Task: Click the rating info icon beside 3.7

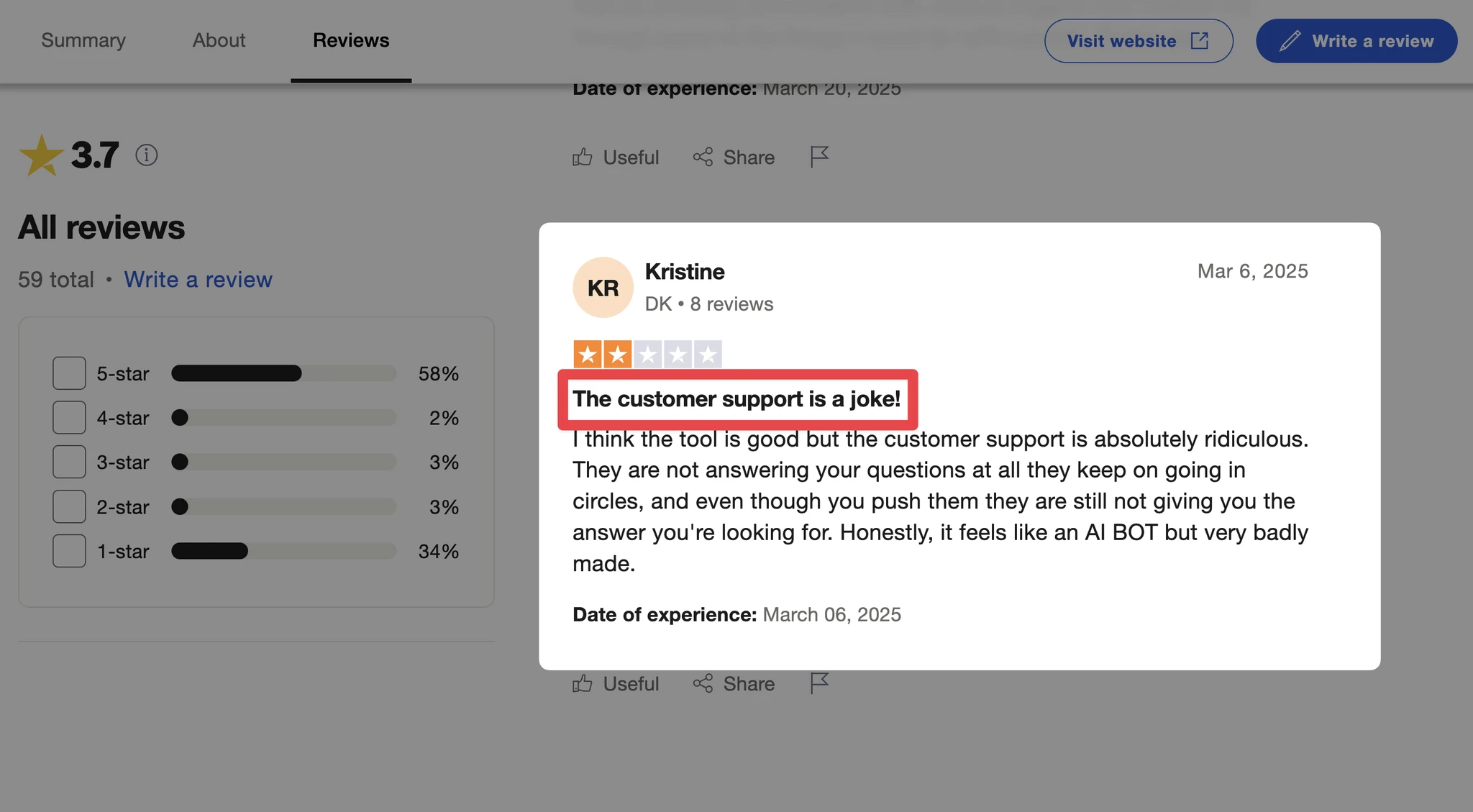Action: click(x=146, y=155)
